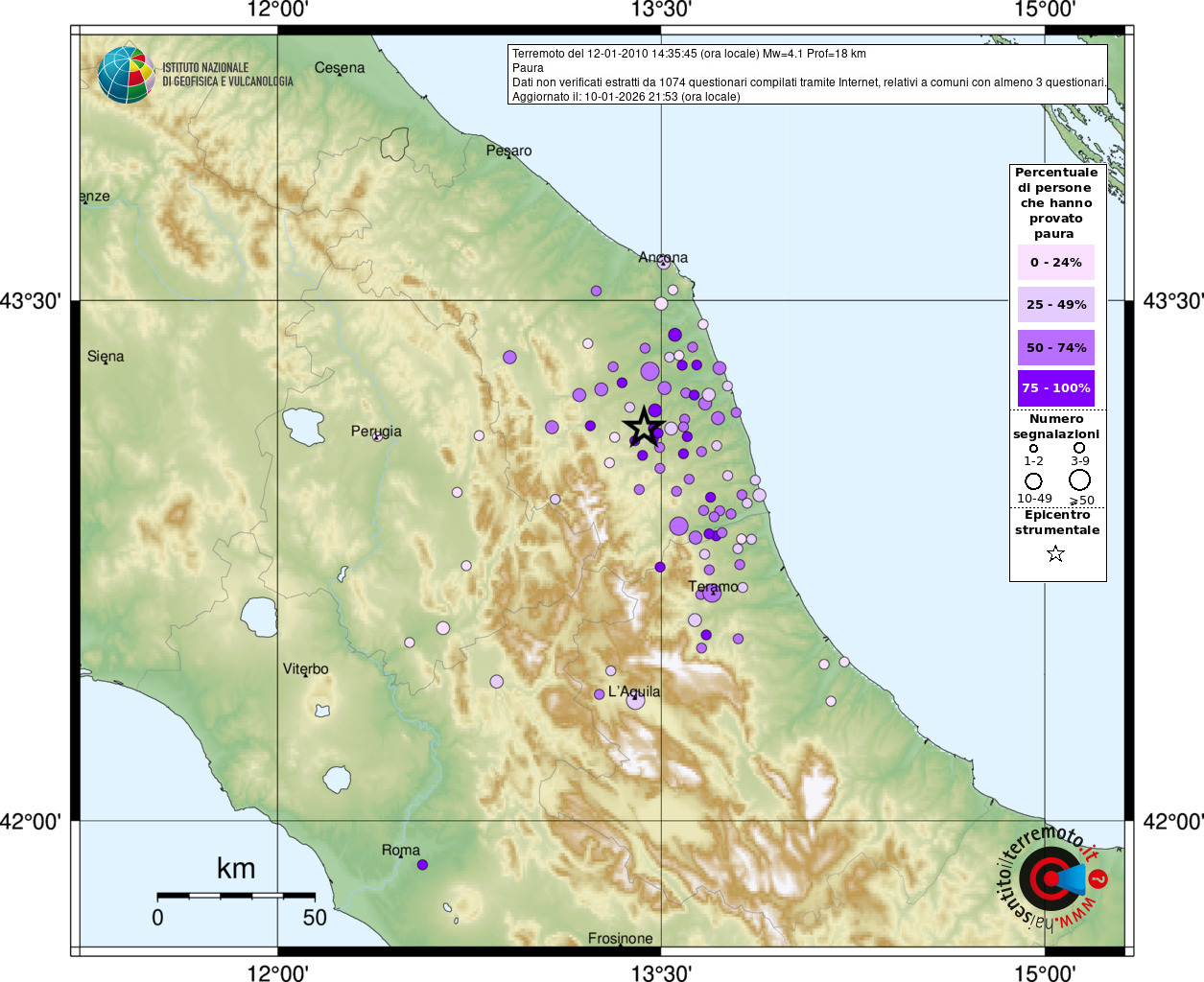The height and width of the screenshot is (982, 1204).
Task: Click the Perugia city label
Action: pos(376,432)
